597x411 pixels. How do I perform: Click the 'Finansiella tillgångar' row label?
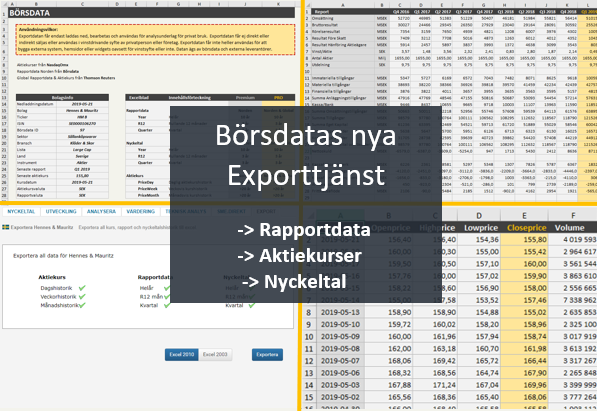tap(331, 91)
